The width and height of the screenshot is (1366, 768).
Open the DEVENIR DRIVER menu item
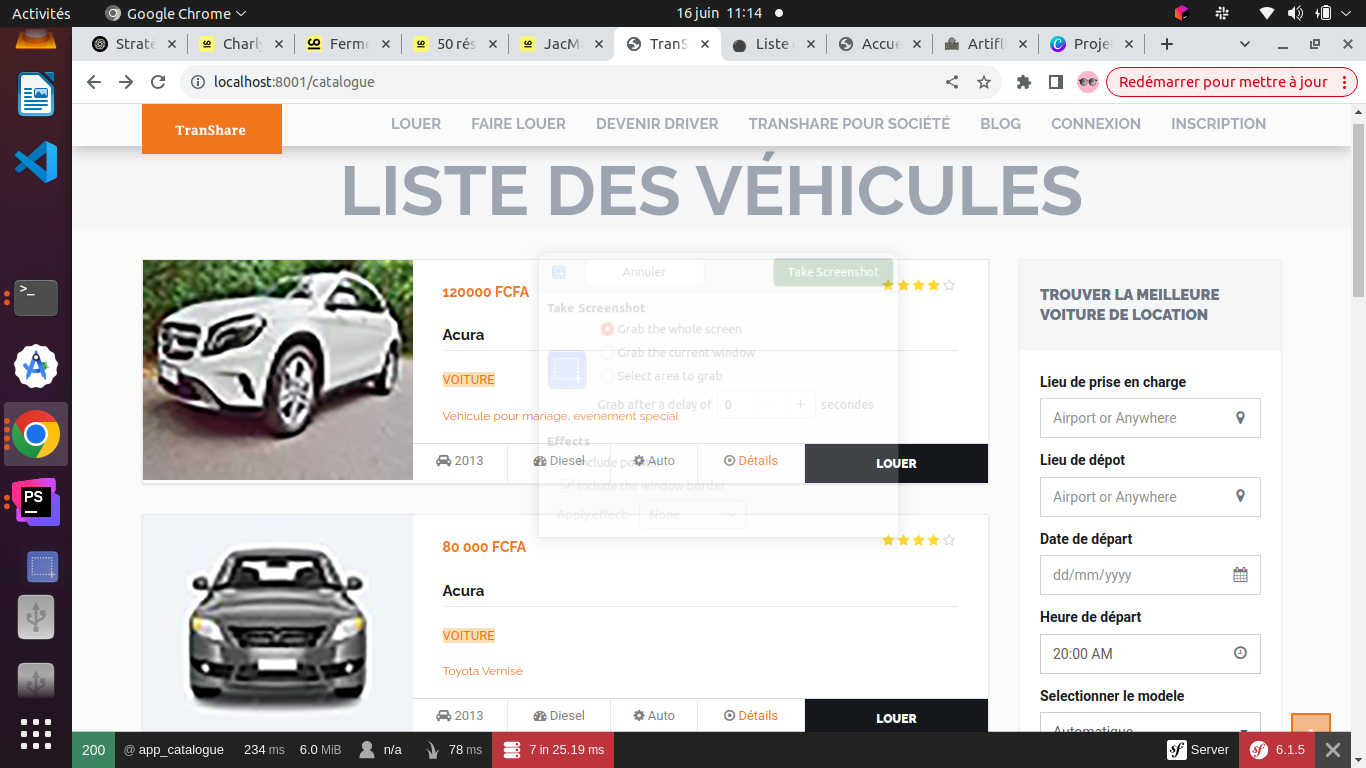(657, 124)
